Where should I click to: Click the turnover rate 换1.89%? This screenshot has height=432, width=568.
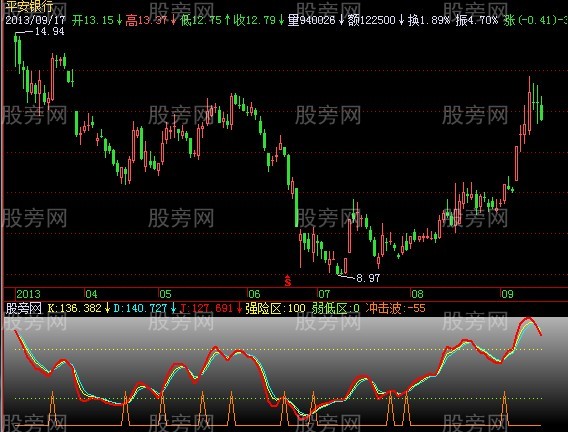(429, 20)
